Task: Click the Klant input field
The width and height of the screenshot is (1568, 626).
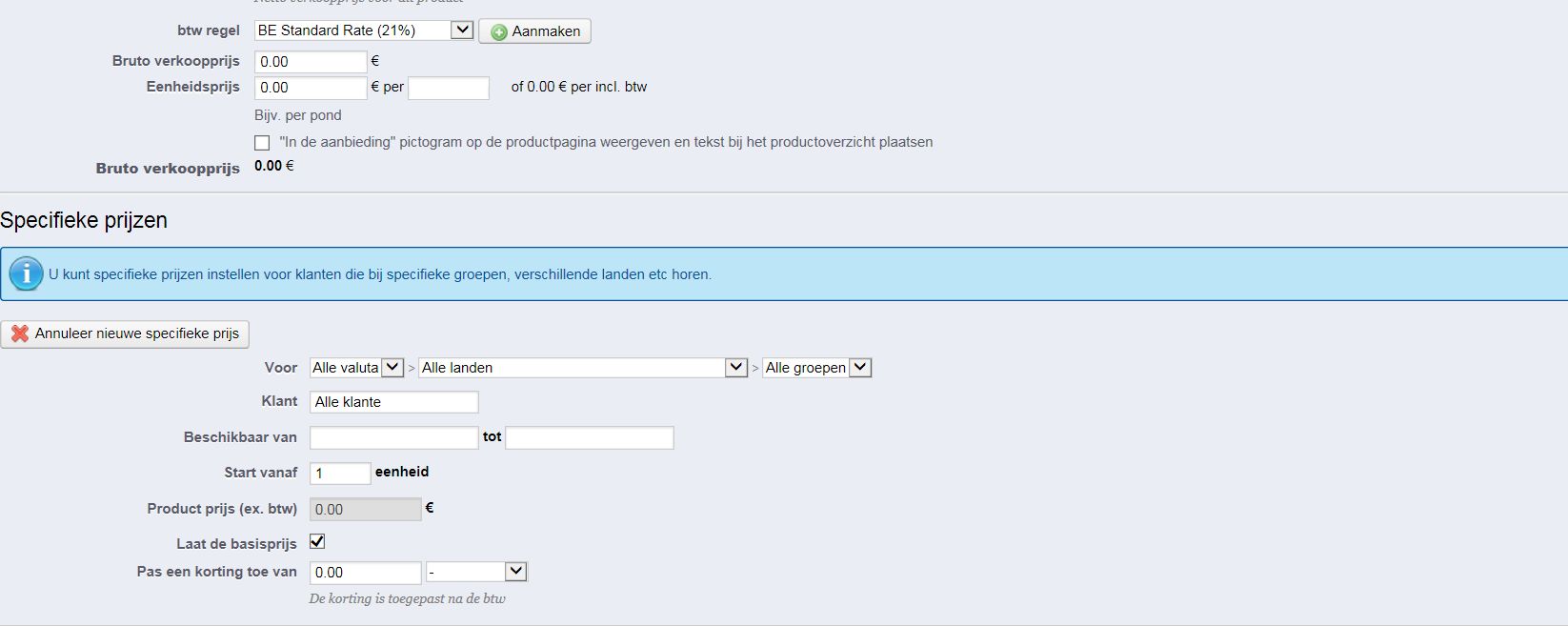Action: click(x=393, y=402)
